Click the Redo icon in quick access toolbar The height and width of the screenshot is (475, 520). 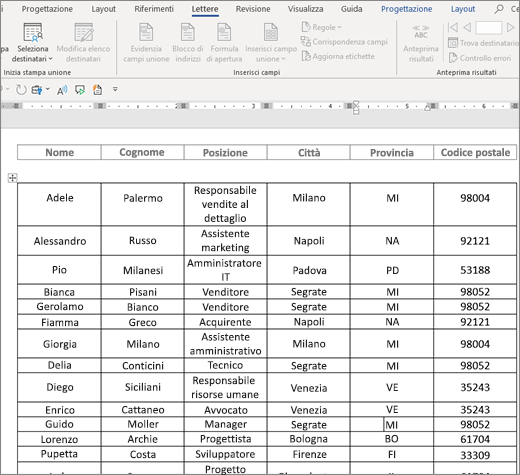pos(21,90)
